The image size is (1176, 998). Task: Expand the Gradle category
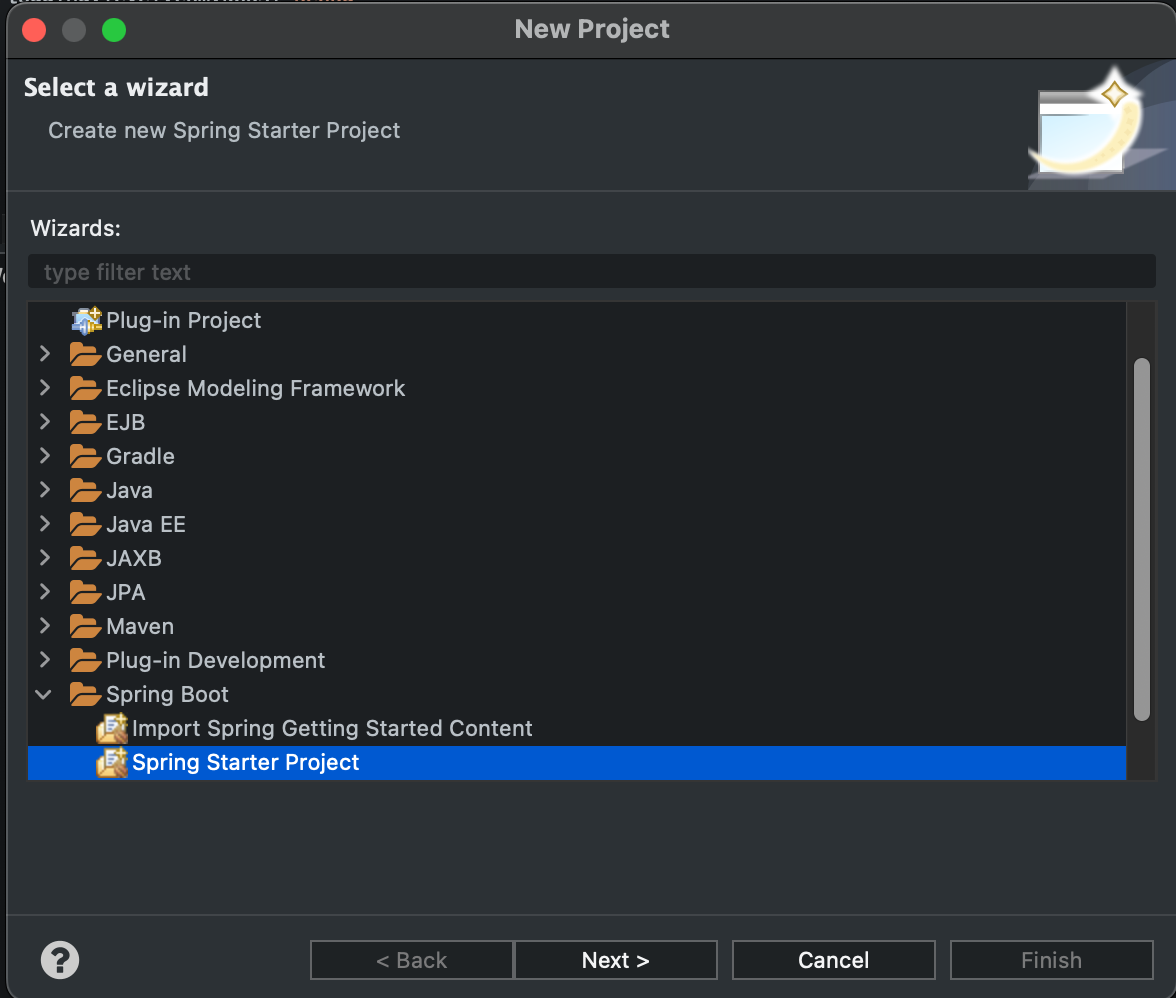click(44, 456)
